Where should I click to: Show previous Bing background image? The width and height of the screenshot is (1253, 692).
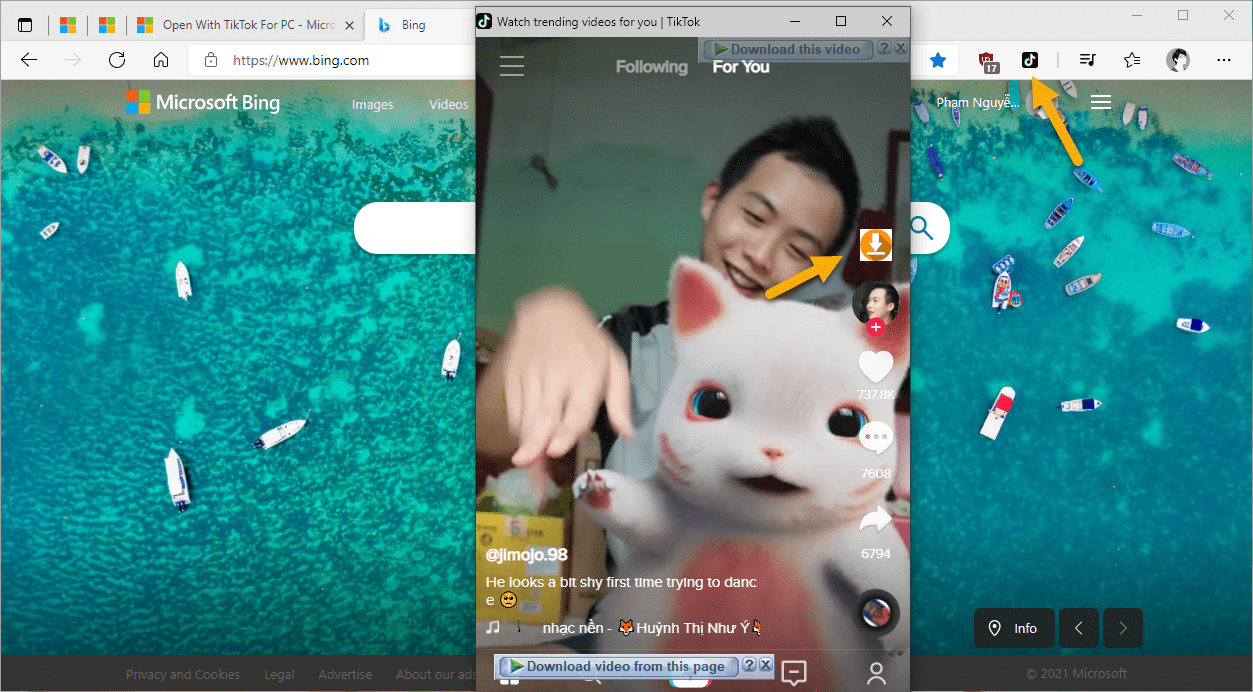1079,628
